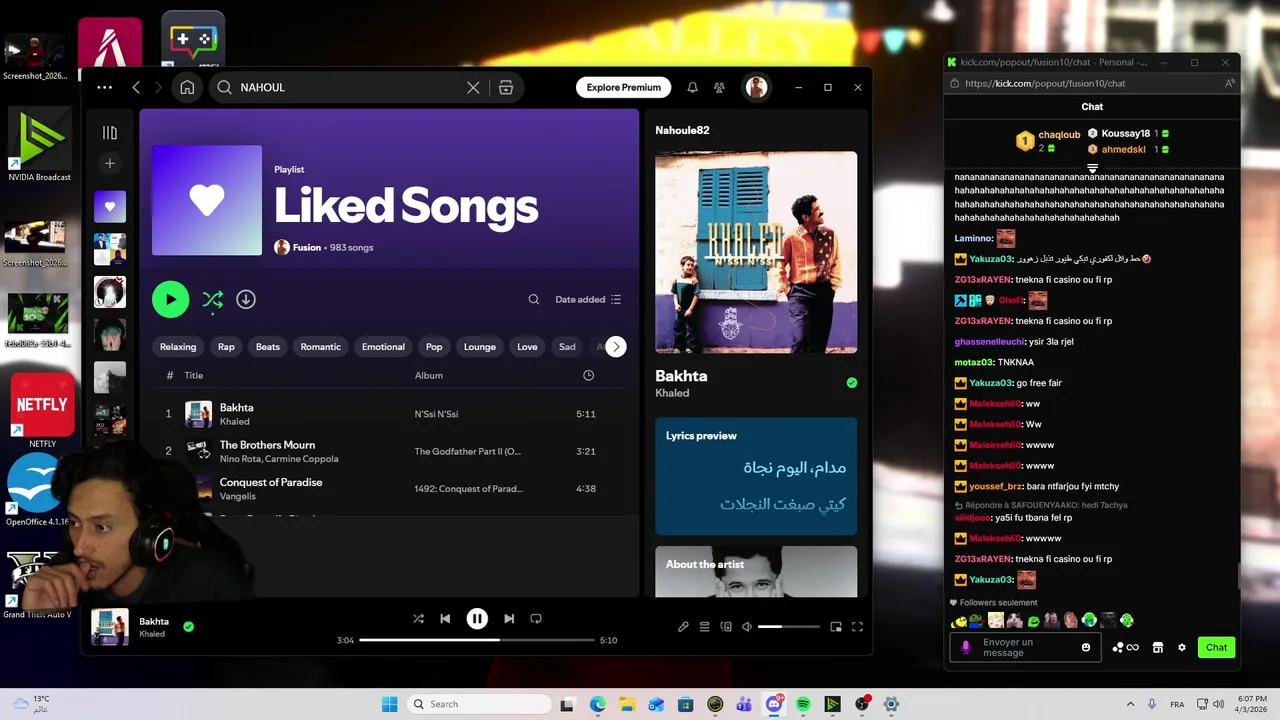Filter Liked Songs by Relaxing

[x=178, y=347]
